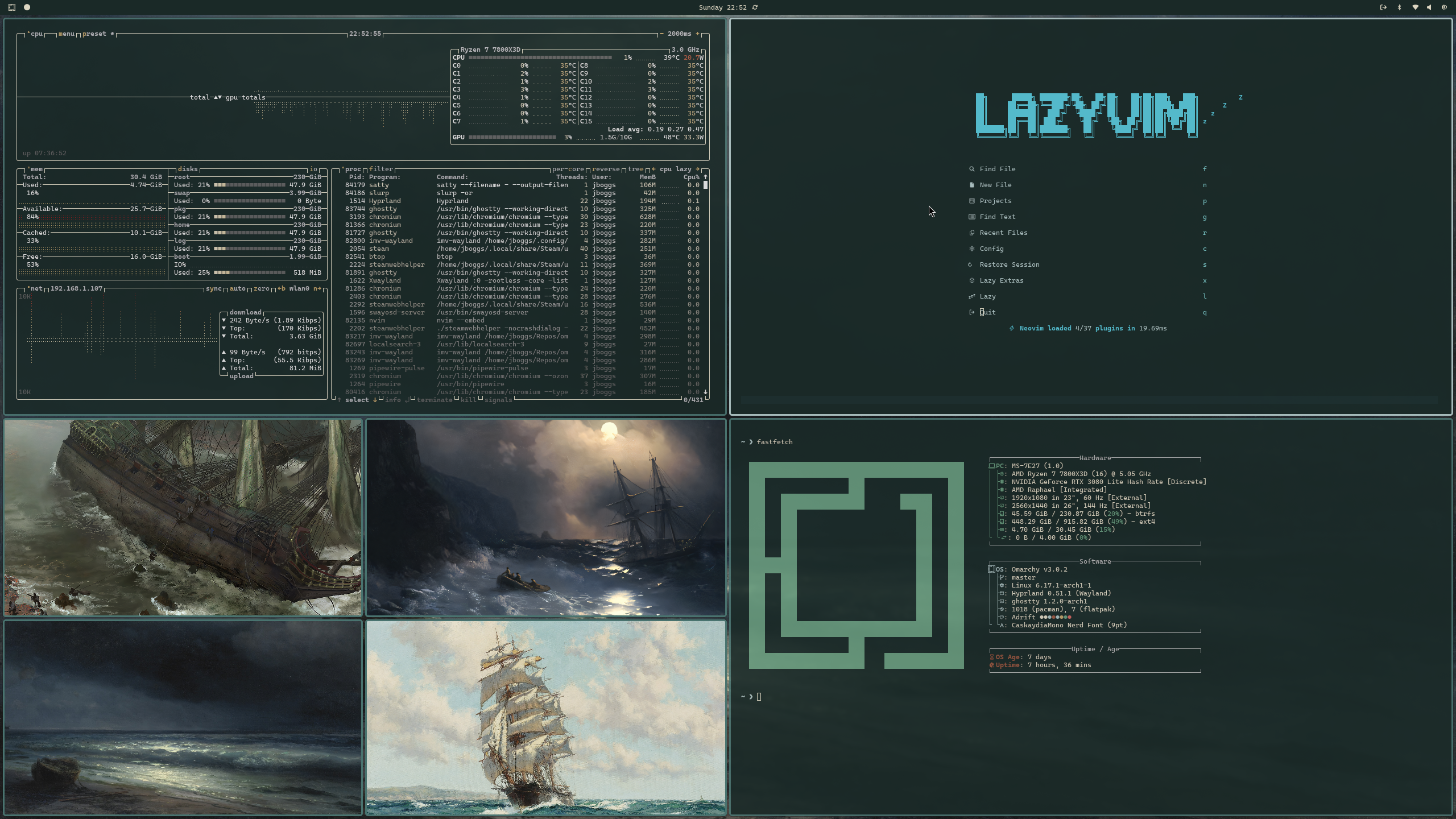1456x819 pixels.
Task: Click select in the btop proc footer
Action: click(357, 400)
